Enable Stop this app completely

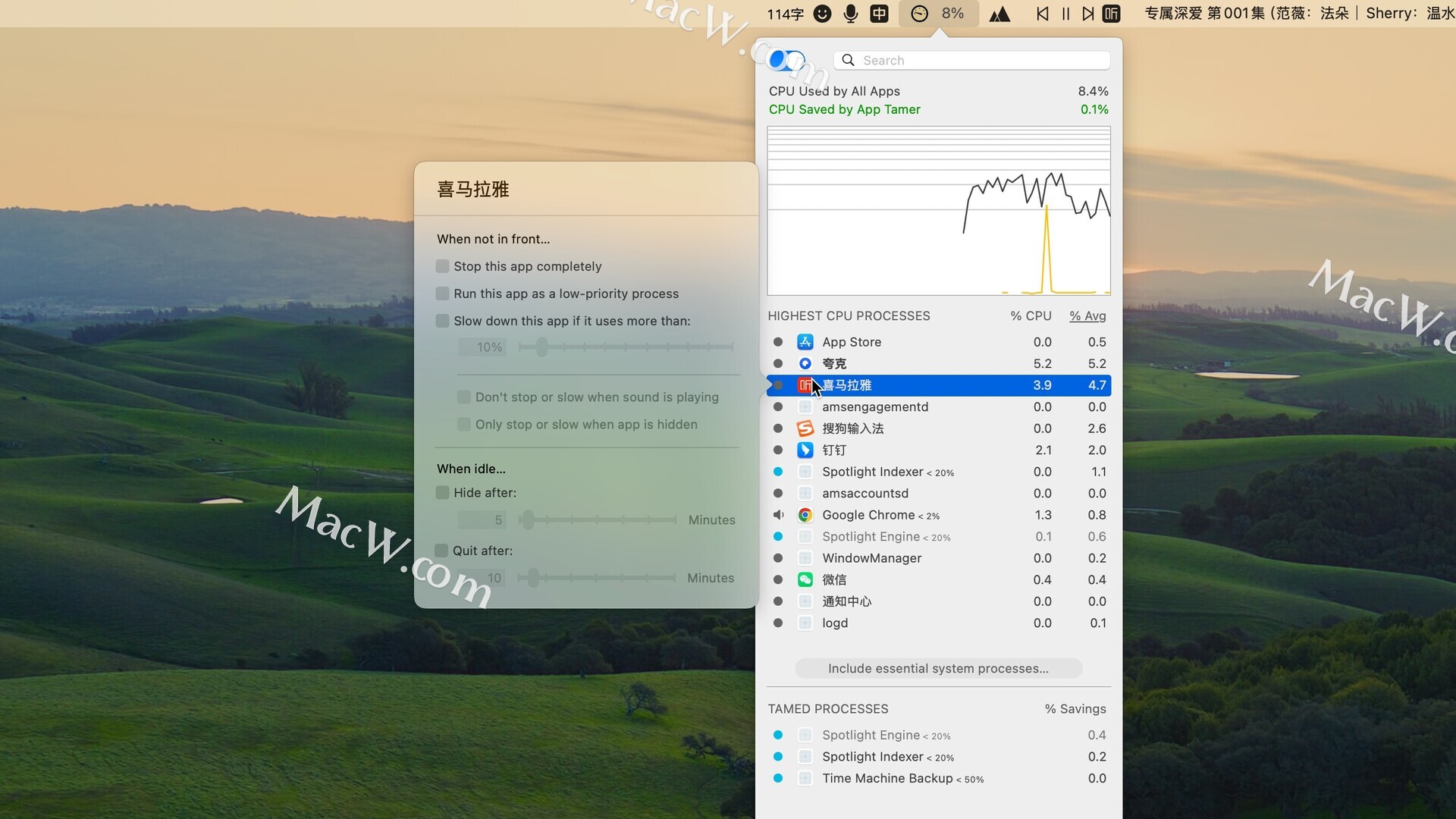click(x=443, y=266)
